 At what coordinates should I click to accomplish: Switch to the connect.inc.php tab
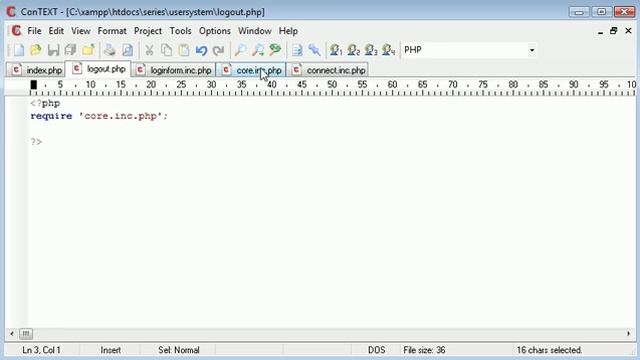click(x=328, y=70)
